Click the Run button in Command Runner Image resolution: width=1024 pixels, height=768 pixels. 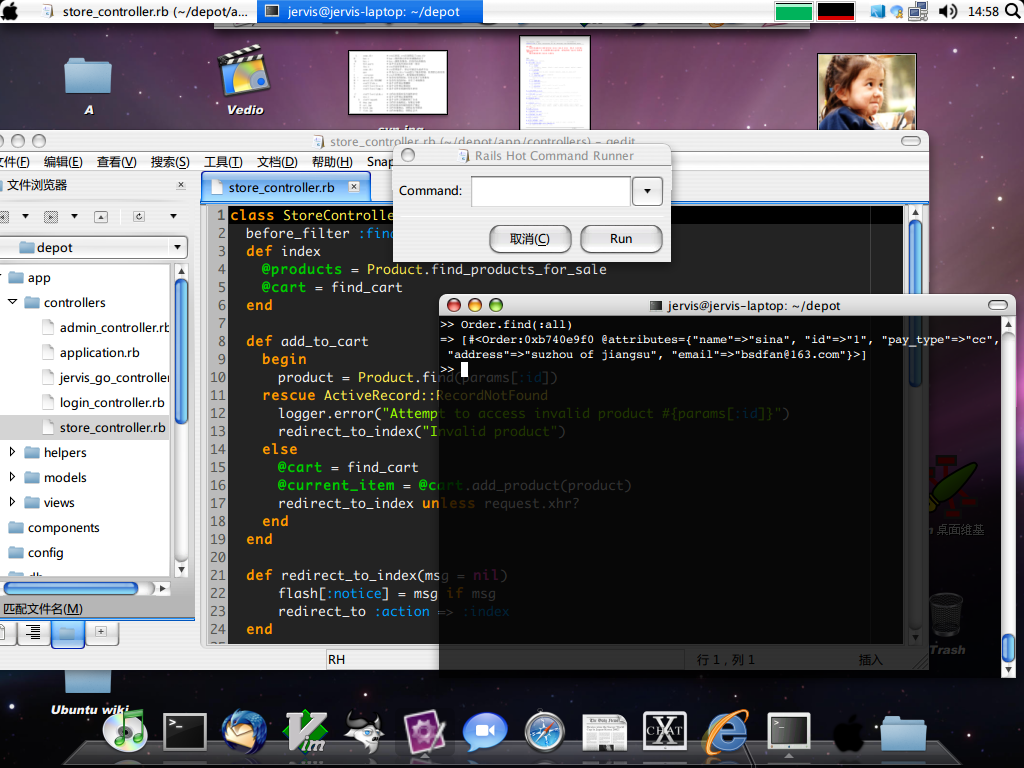pyautogui.click(x=621, y=239)
